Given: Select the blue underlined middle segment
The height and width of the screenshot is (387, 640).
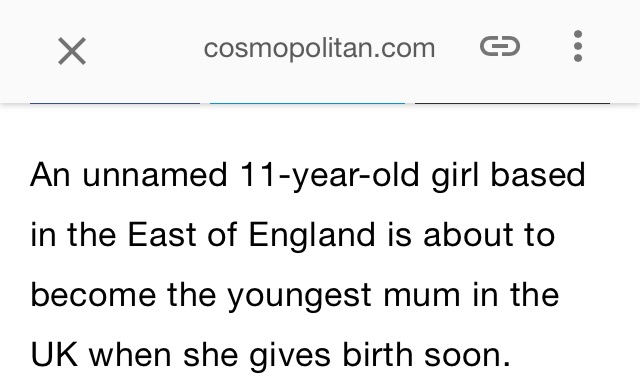Looking at the screenshot, I should coord(307,103).
